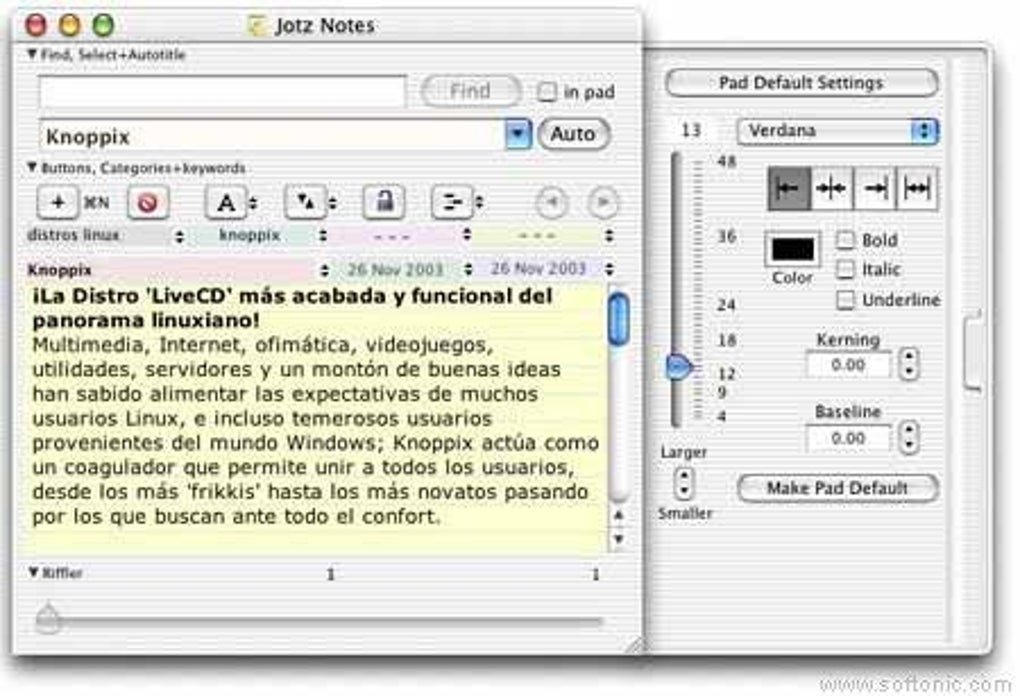
Task: Click the note scrollbar down arrow
Action: 619,539
